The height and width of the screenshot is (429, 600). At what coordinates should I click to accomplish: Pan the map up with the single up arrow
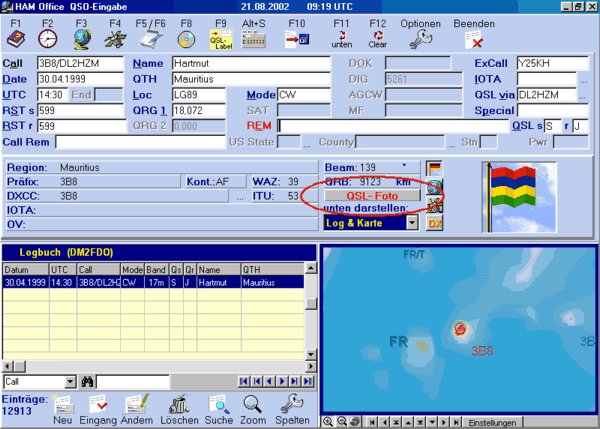[x=408, y=422]
